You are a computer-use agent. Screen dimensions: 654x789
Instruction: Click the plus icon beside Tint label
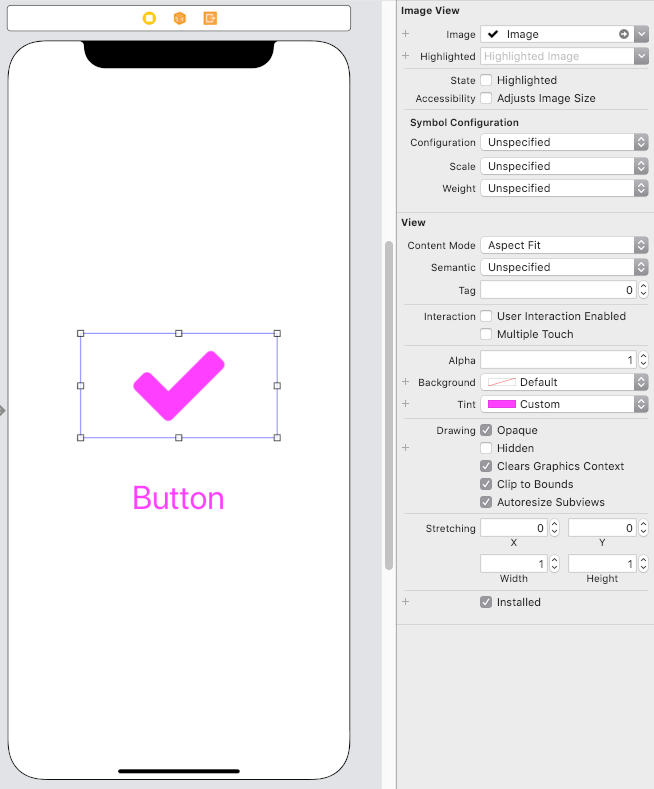point(405,404)
